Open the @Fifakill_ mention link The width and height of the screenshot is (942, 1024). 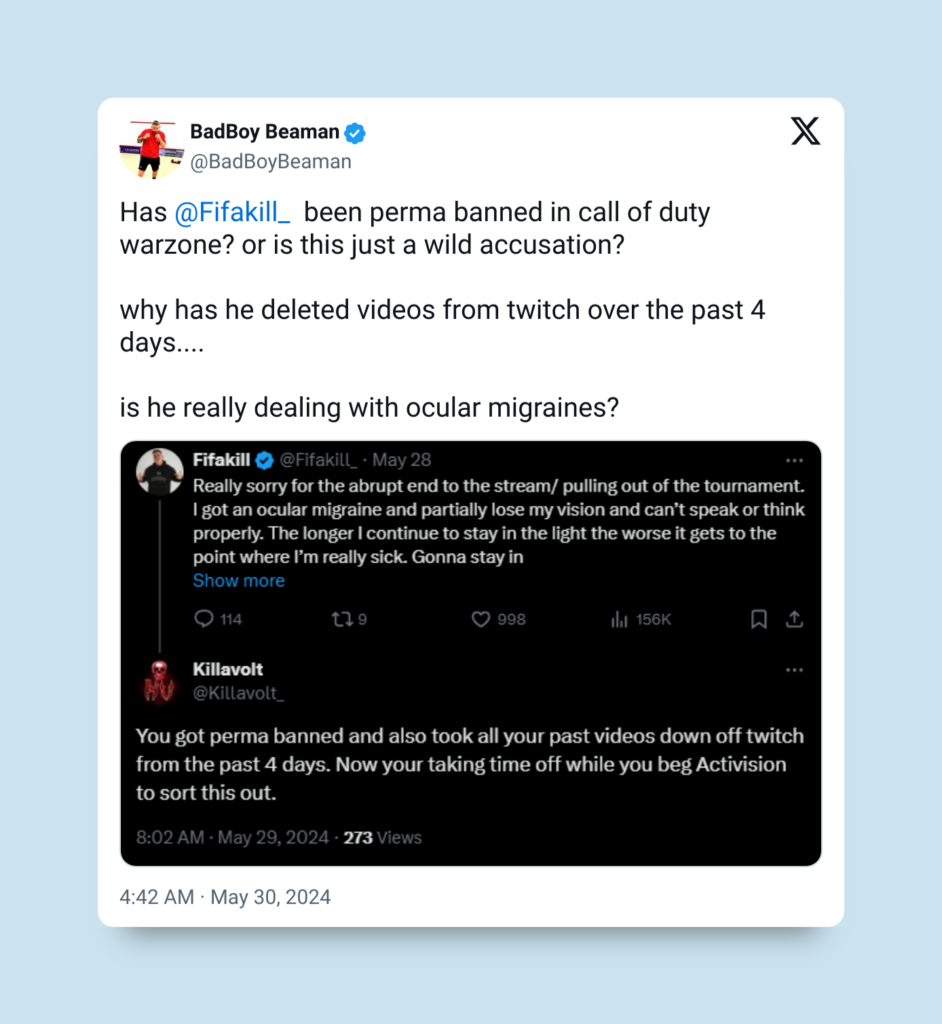[232, 212]
